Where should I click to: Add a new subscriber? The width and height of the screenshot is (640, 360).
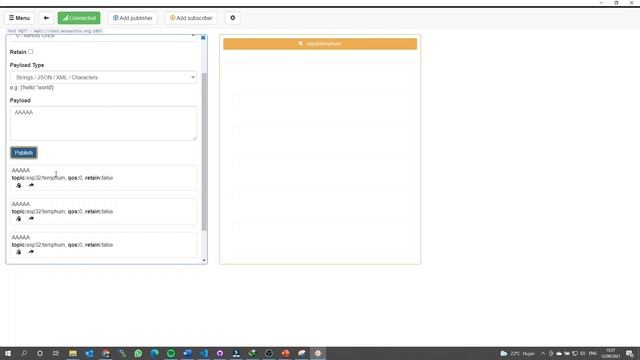coord(191,18)
